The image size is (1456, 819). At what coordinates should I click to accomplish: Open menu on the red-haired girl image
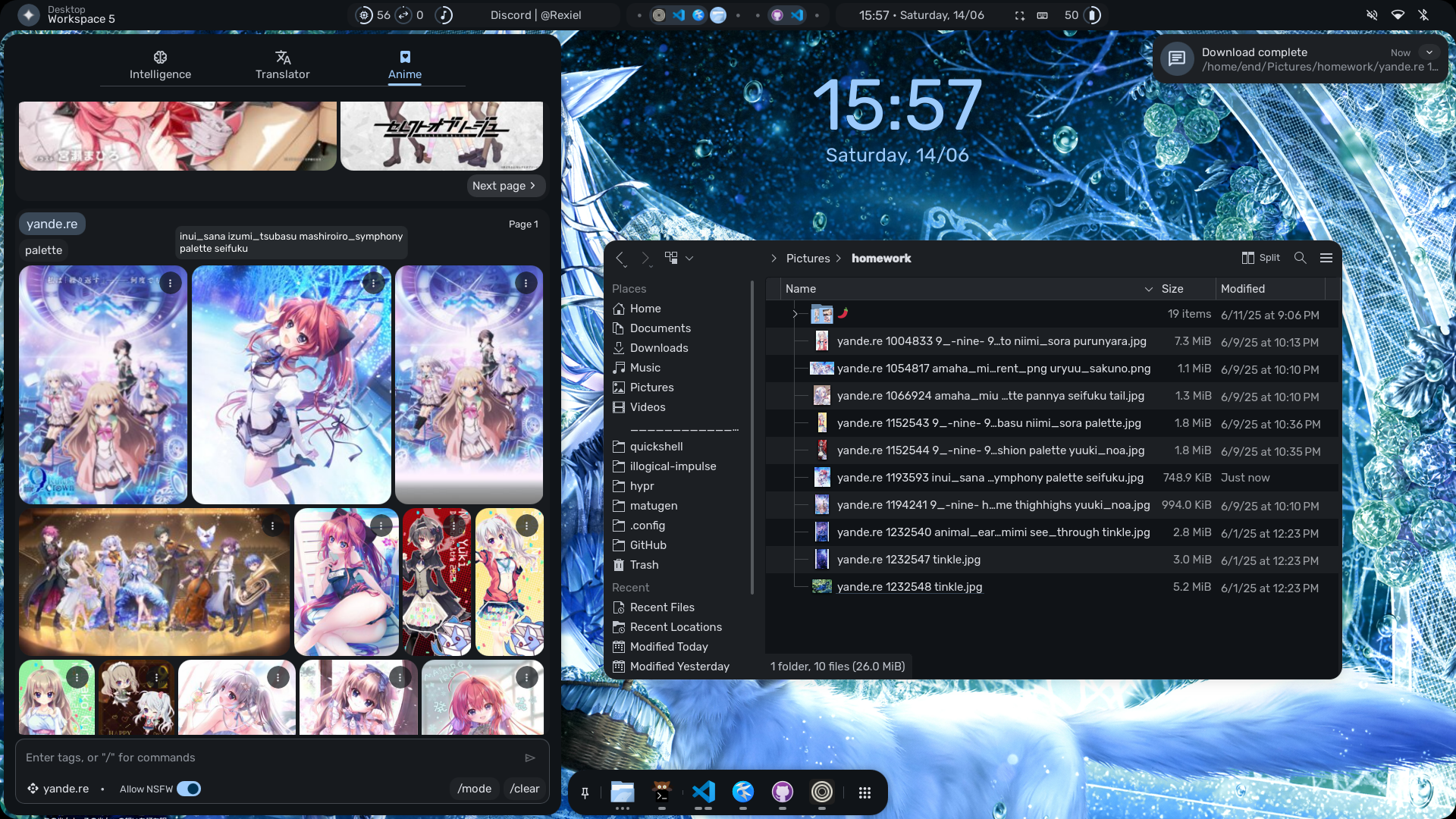(x=373, y=283)
